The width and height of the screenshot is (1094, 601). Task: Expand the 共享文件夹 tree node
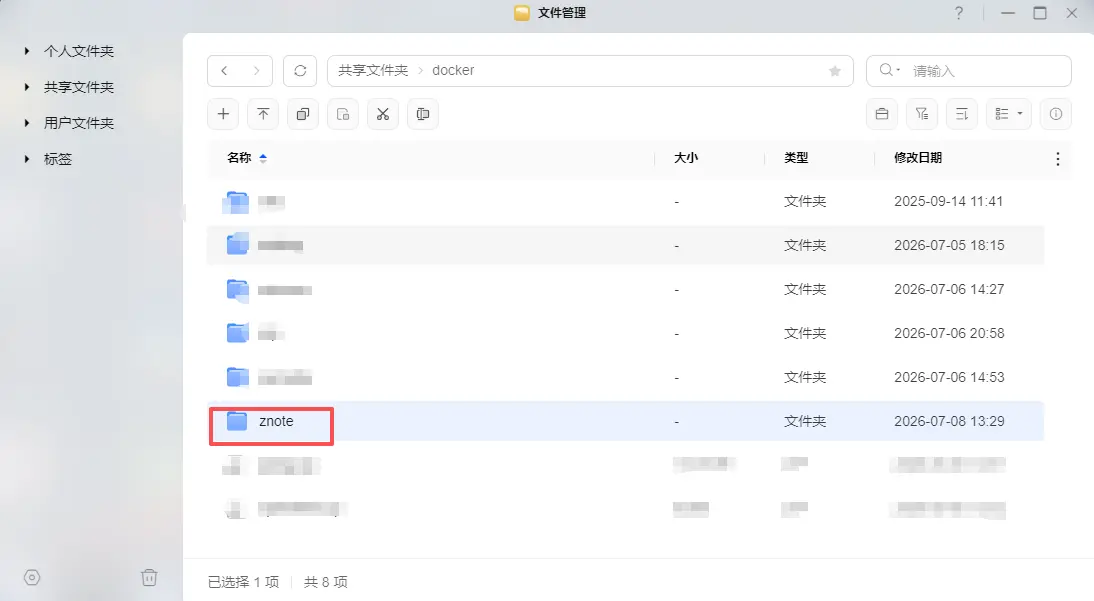[27, 87]
